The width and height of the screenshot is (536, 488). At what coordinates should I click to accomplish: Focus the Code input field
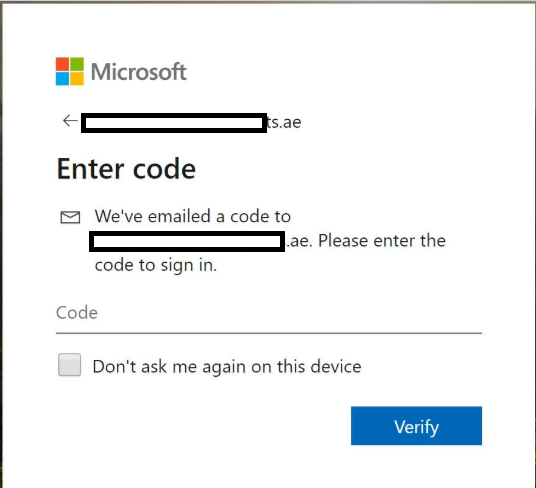(269, 316)
